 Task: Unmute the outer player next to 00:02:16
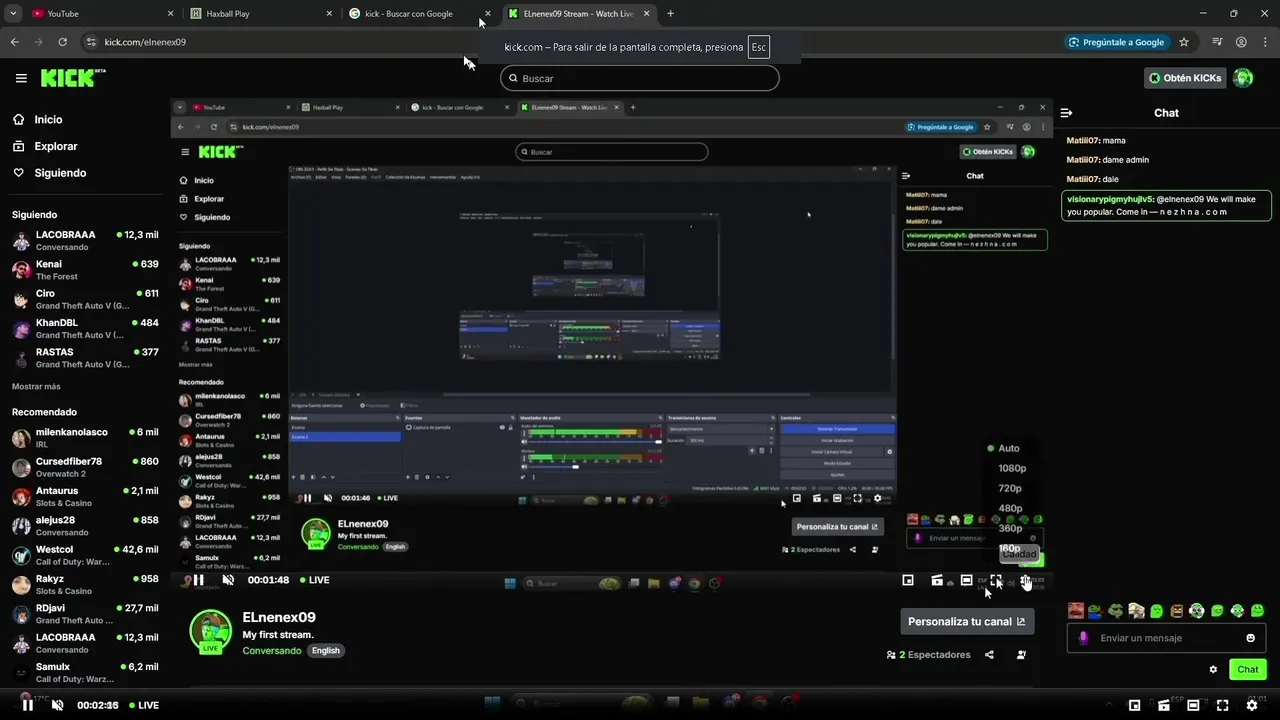point(57,705)
